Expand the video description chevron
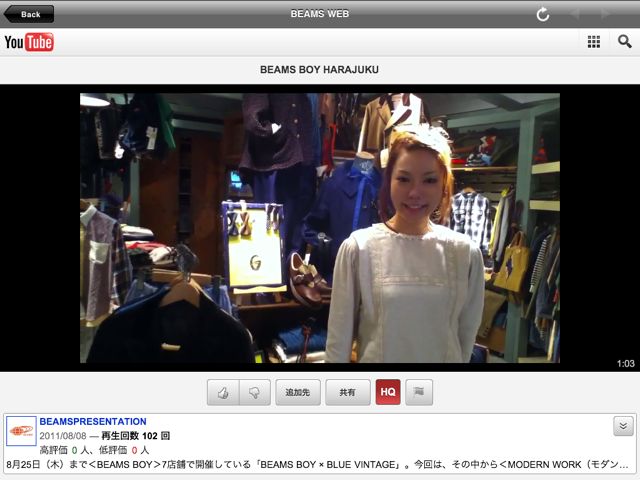 [623, 426]
